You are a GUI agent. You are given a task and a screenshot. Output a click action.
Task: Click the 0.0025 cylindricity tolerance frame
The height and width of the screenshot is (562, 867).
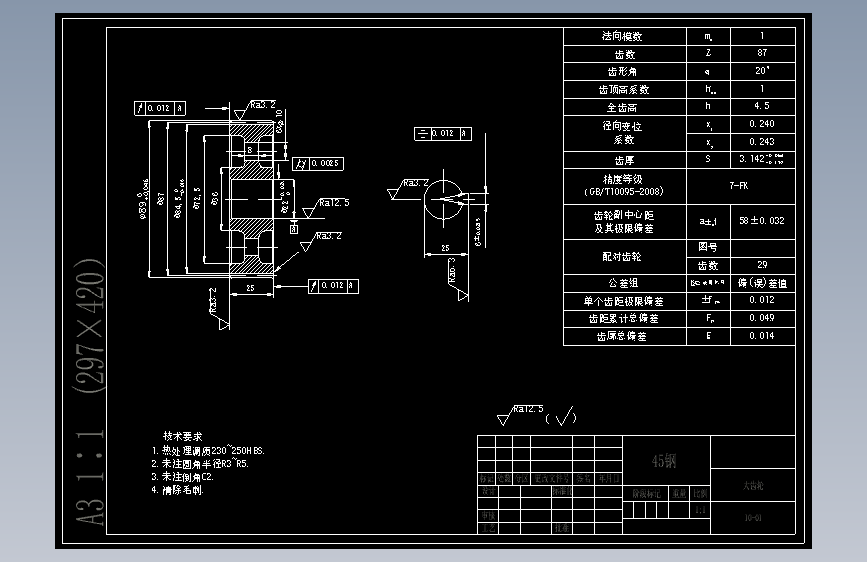point(318,164)
